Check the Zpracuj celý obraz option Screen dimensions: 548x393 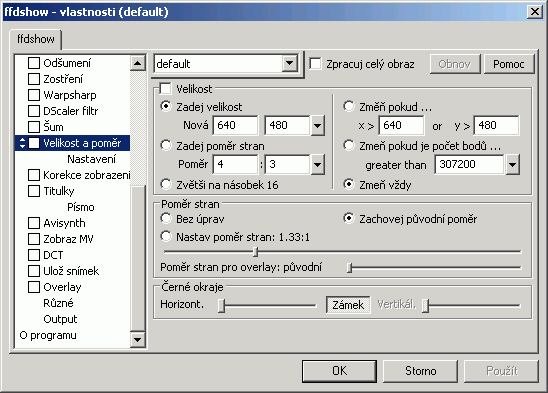point(315,64)
